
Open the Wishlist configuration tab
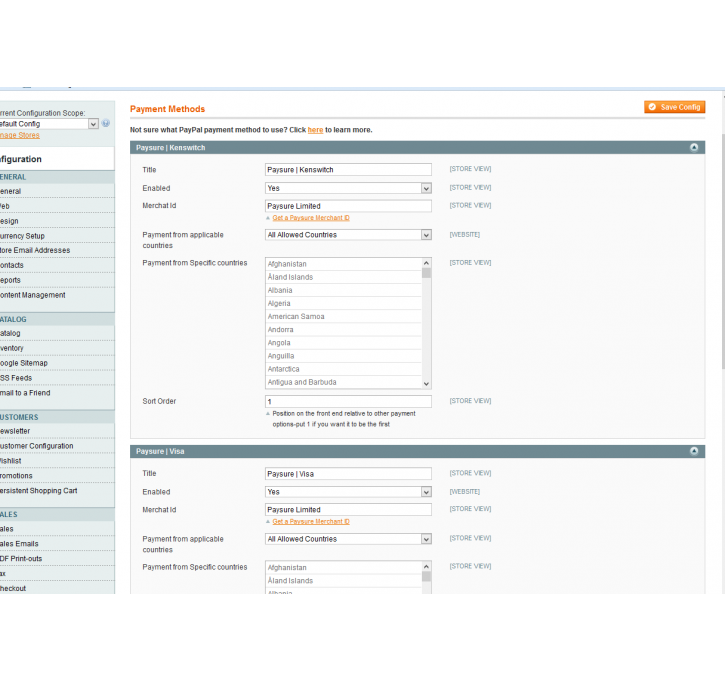(57, 461)
